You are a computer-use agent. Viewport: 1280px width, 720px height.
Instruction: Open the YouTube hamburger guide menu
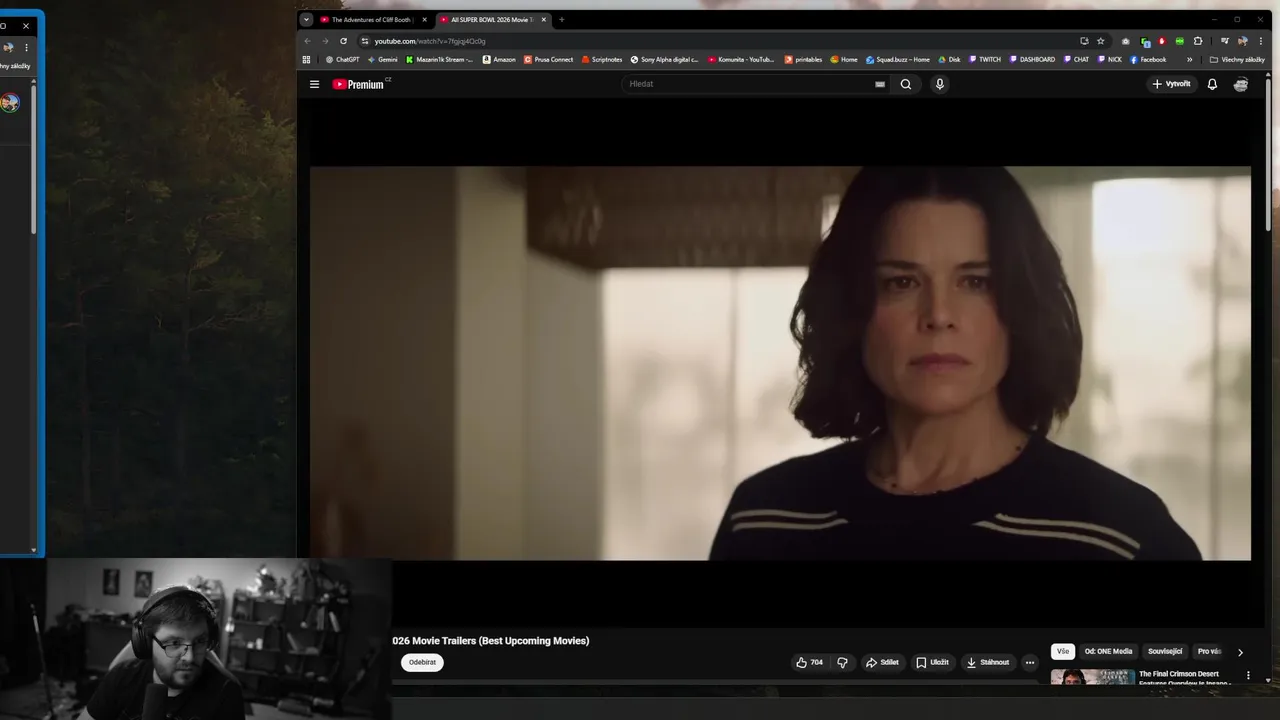coord(314,84)
